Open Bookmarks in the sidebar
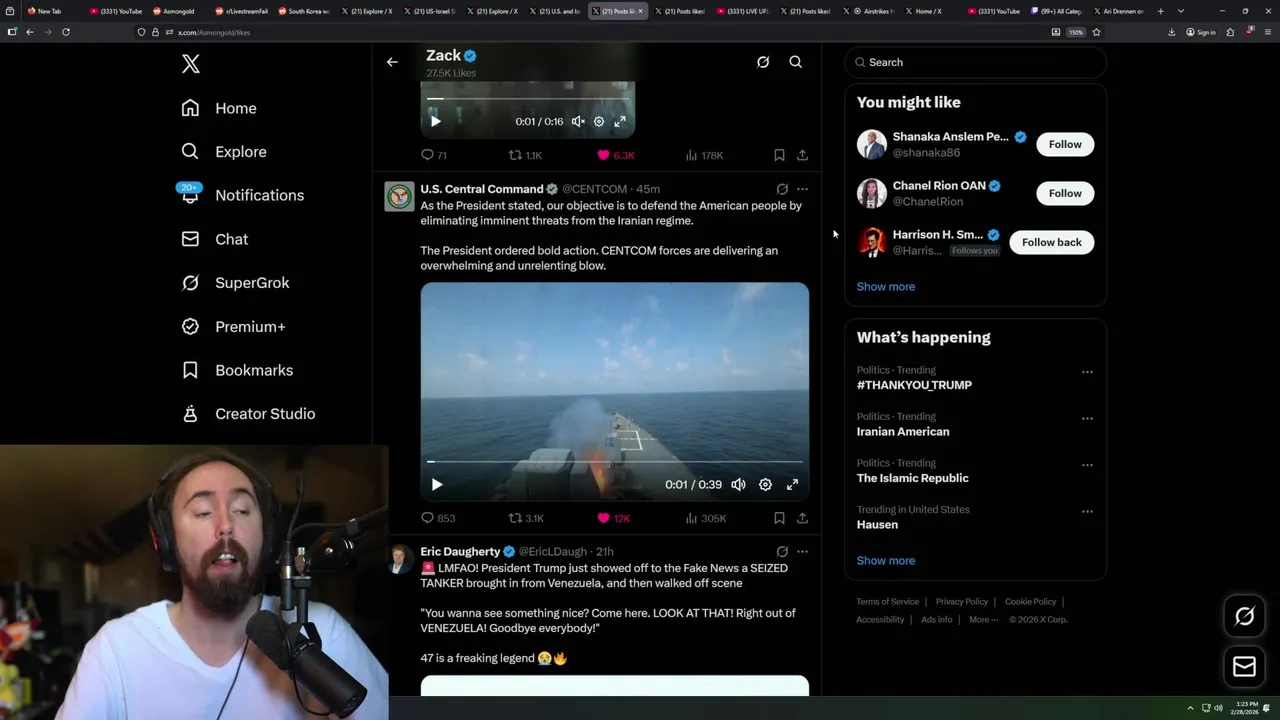Screen dimensions: 1280x720 (237, 370)
